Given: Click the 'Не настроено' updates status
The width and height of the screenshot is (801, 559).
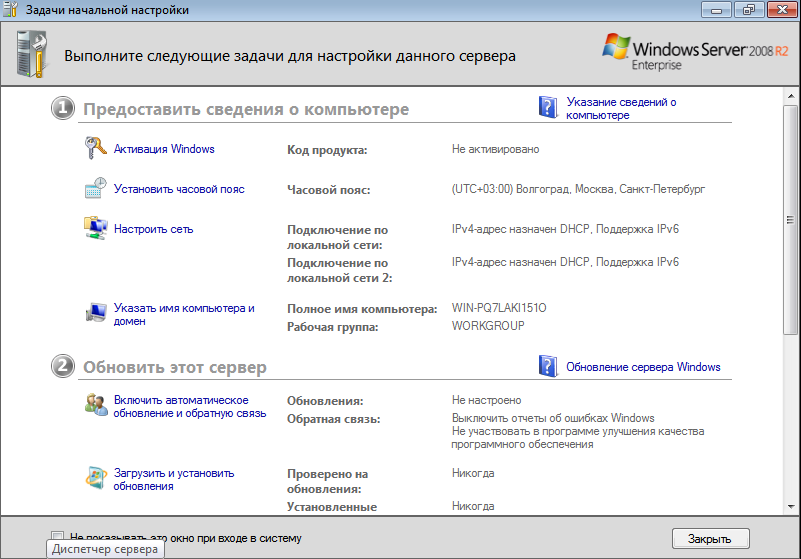Looking at the screenshot, I should (486, 400).
